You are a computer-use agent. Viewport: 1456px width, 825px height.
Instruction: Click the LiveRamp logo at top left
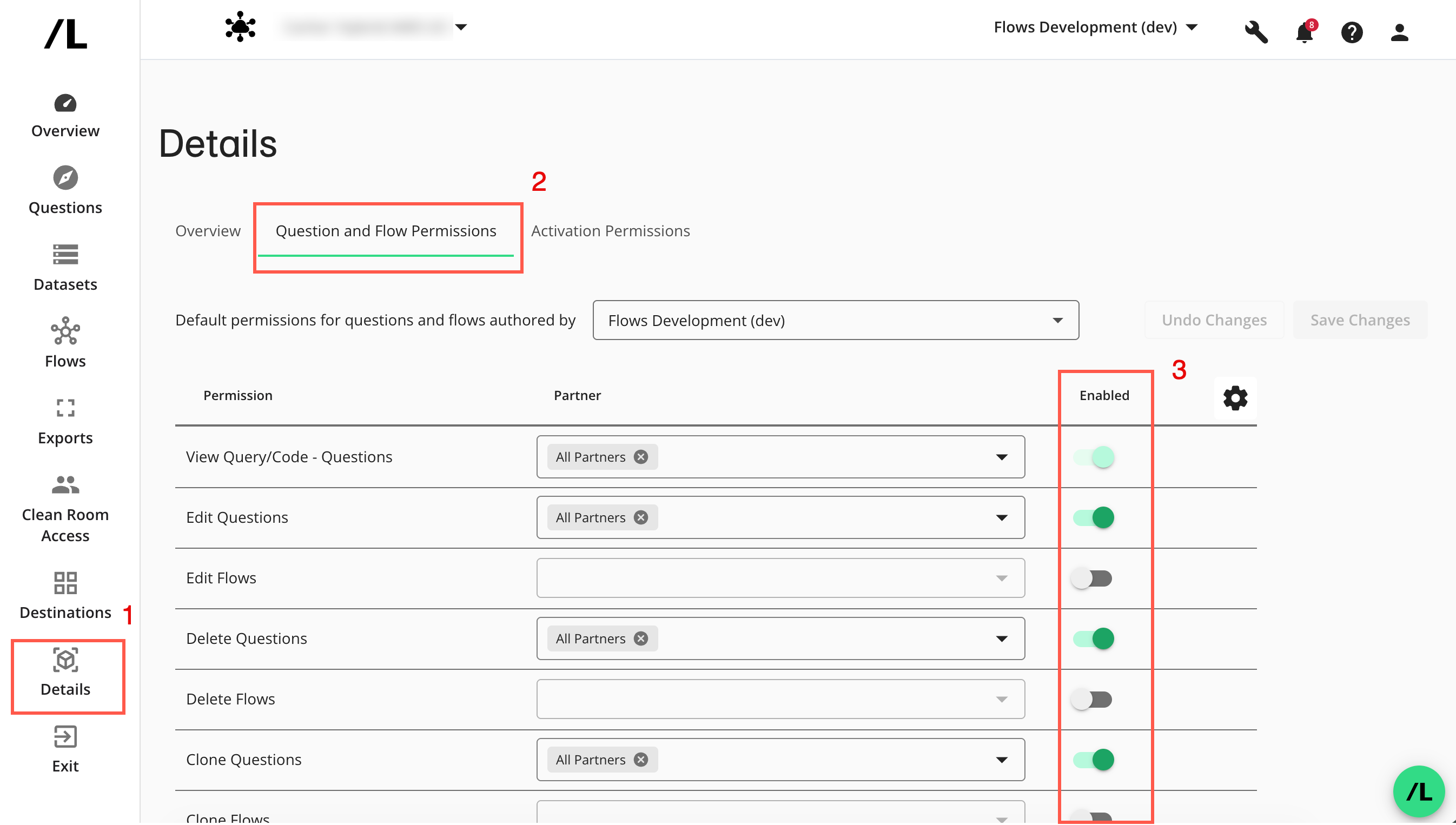click(x=66, y=34)
